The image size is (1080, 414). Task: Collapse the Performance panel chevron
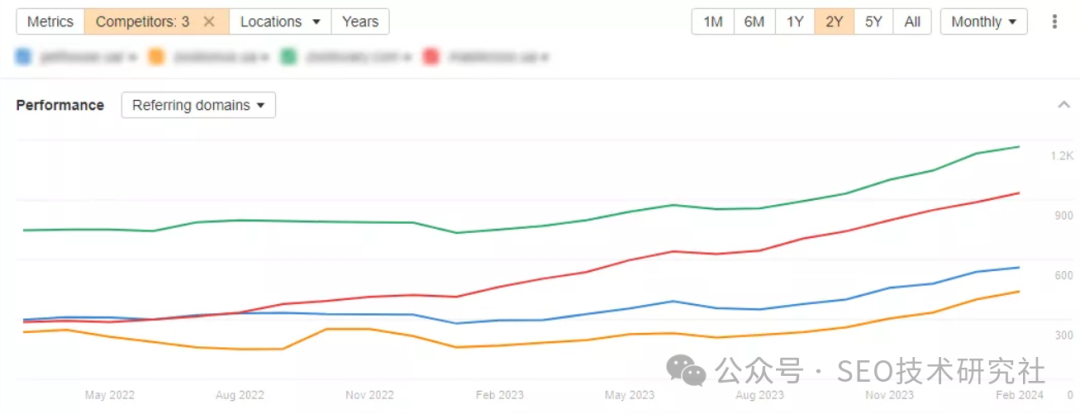1063,105
